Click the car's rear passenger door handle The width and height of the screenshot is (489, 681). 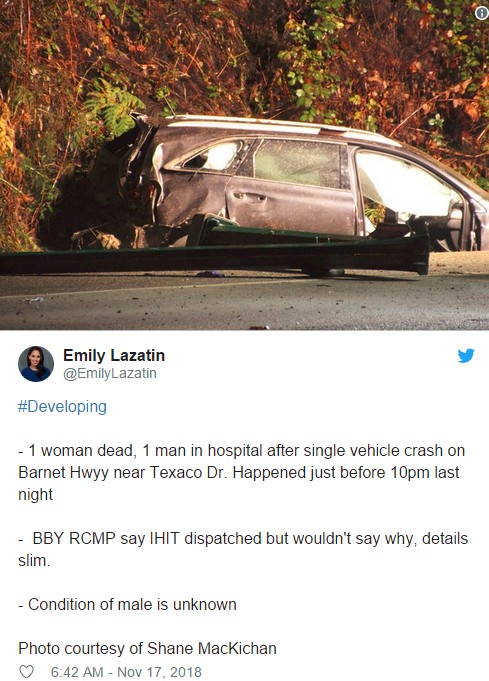[x=249, y=197]
